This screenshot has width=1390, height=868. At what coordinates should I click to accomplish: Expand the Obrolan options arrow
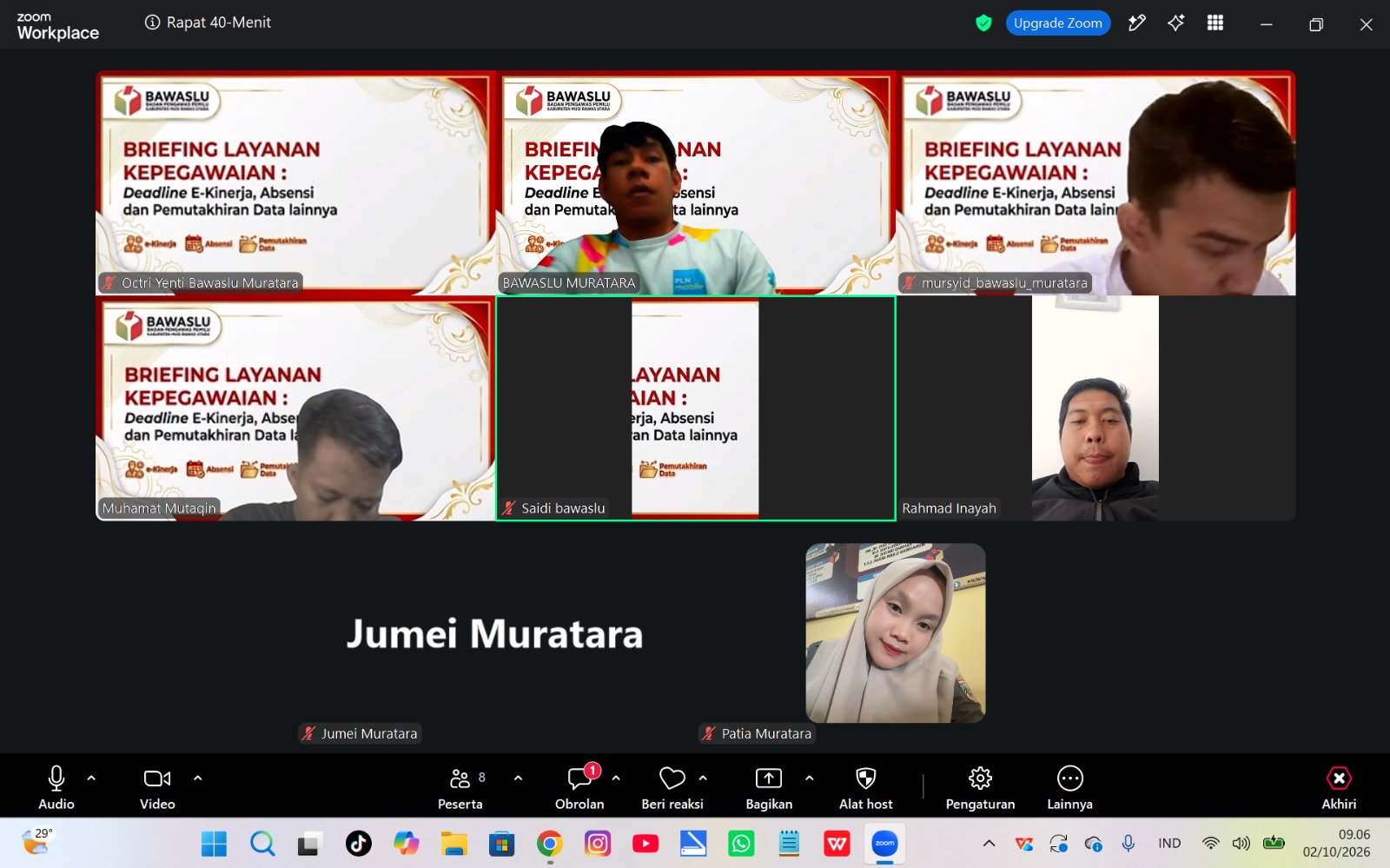click(616, 779)
